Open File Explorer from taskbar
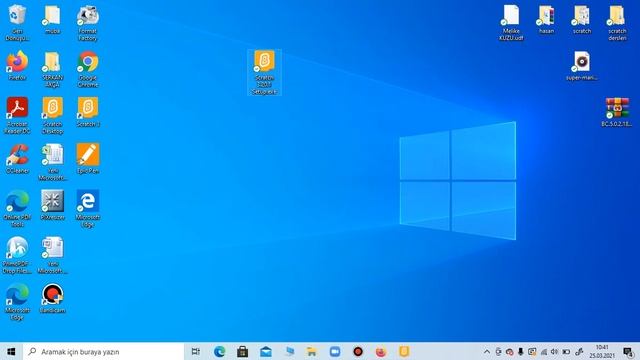This screenshot has height=360, width=640. coord(312,351)
